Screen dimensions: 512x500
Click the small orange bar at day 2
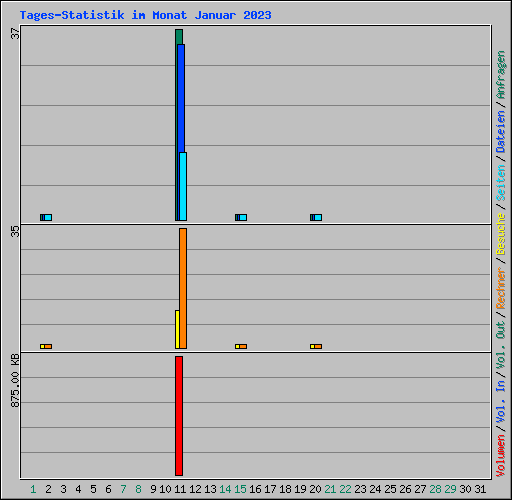point(48,346)
